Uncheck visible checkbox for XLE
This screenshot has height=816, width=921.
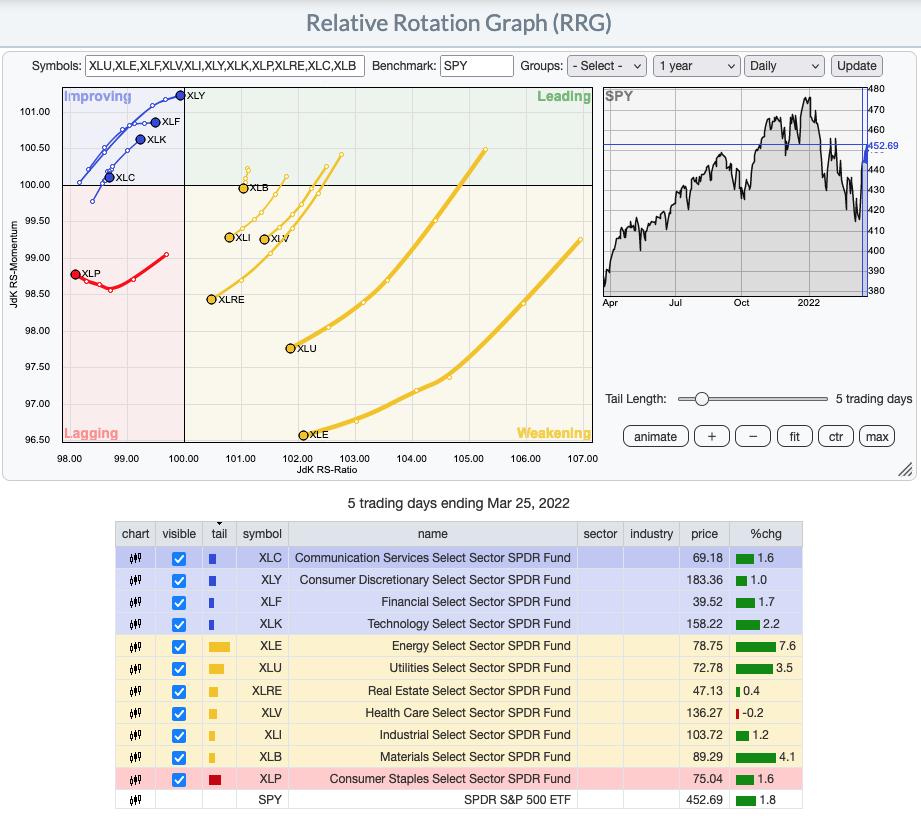[x=179, y=647]
